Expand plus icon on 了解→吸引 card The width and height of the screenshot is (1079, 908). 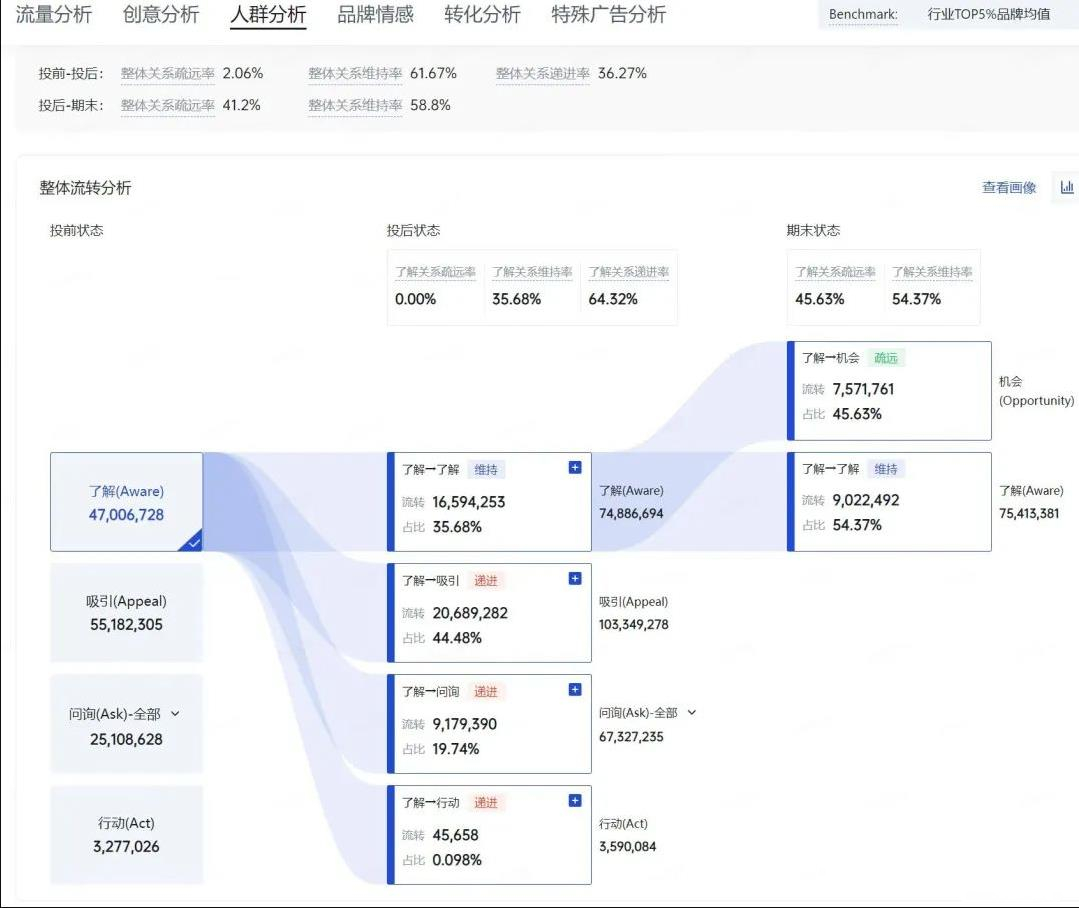click(575, 579)
